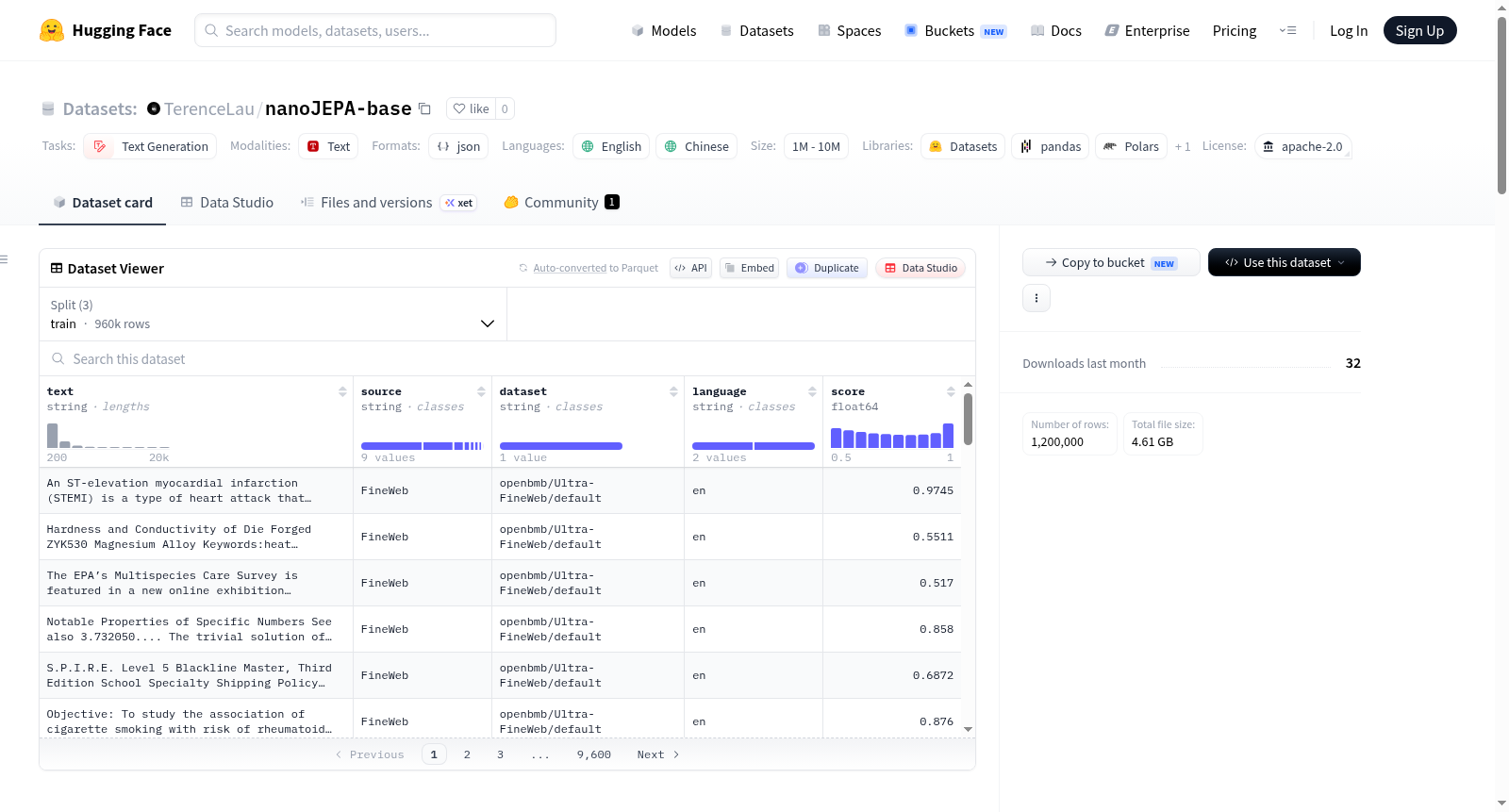Open Data Studio from viewer header
The height and width of the screenshot is (812, 1509).
[x=920, y=268]
